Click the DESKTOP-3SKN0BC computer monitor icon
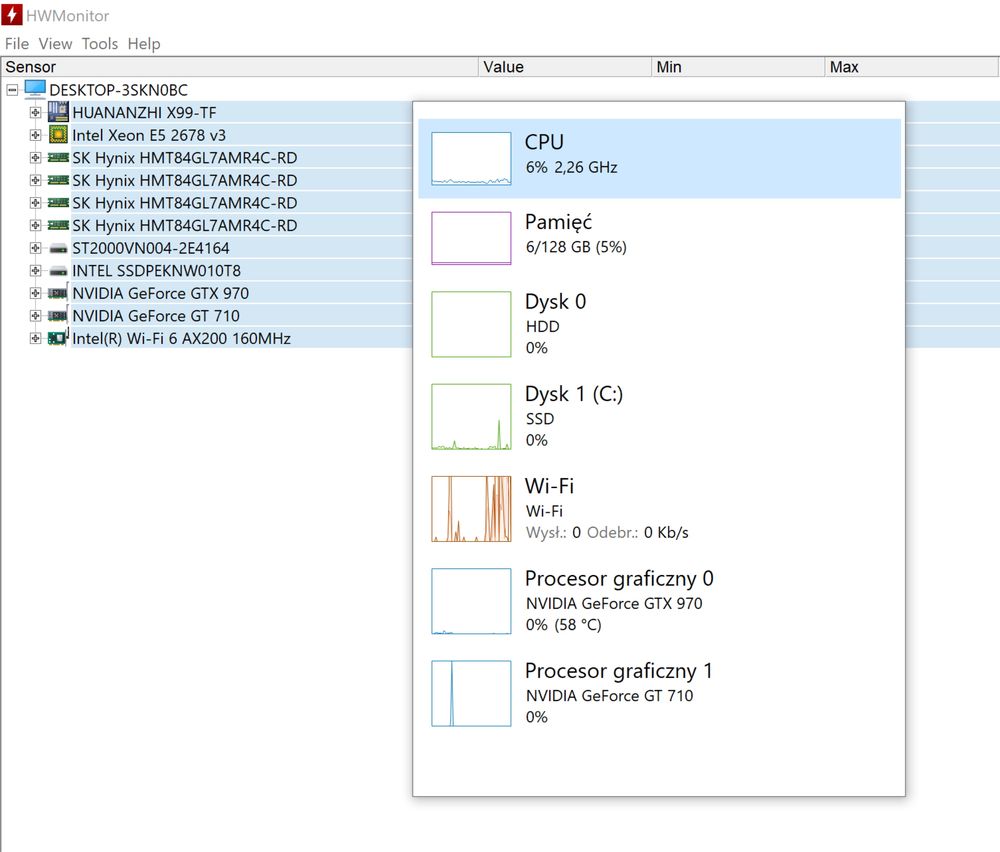 click(x=35, y=89)
